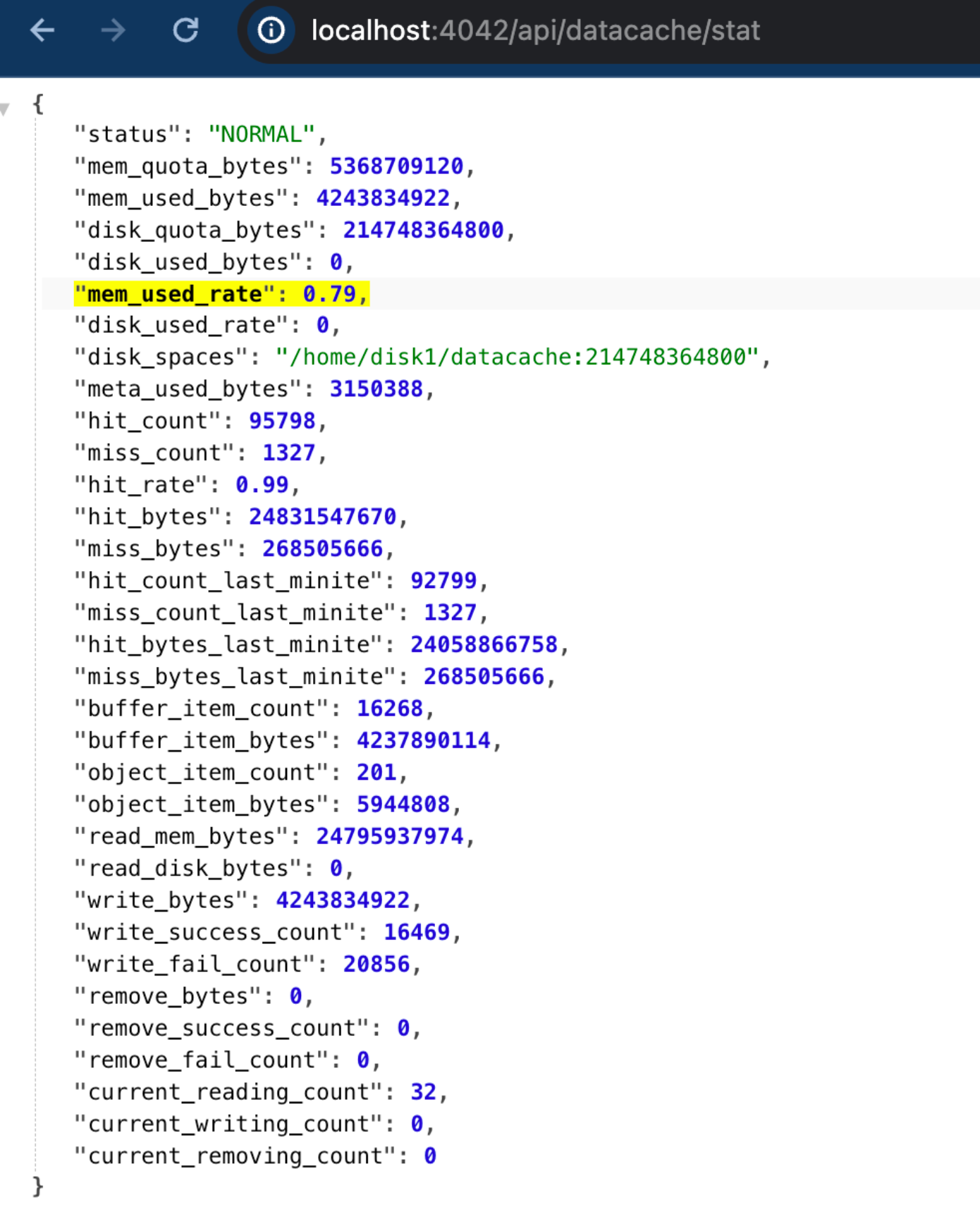The height and width of the screenshot is (1207, 980).
Task: Click the buffer_item_bytes value 4237890114
Action: (x=423, y=740)
